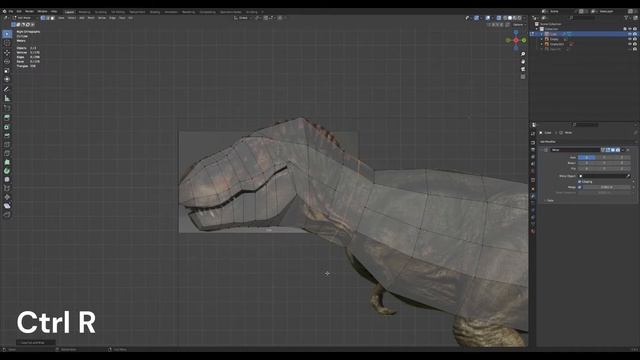
Task: Click the red X axis on navigation gizmo
Action: coord(516,40)
